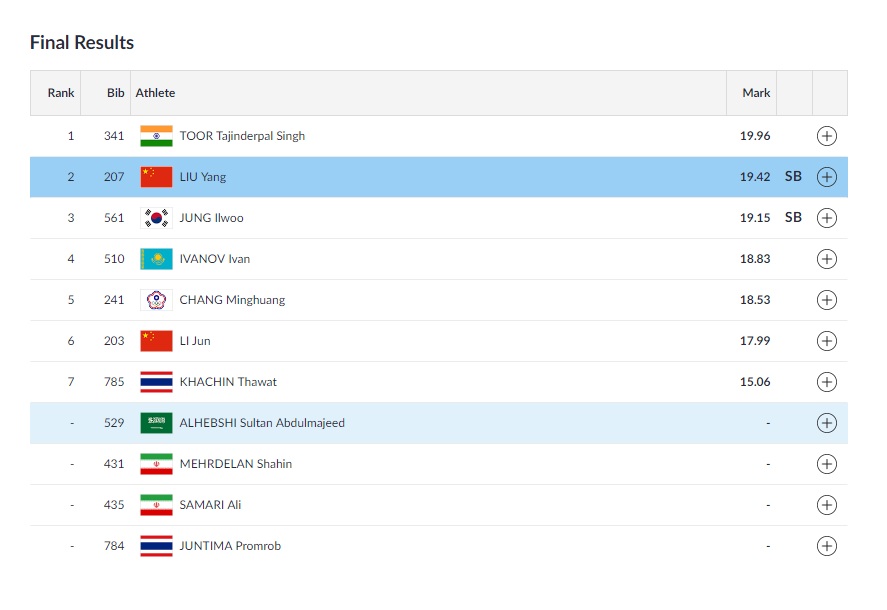The width and height of the screenshot is (887, 610).
Task: Expand JUNTIMA Promrob's details
Action: click(x=826, y=546)
